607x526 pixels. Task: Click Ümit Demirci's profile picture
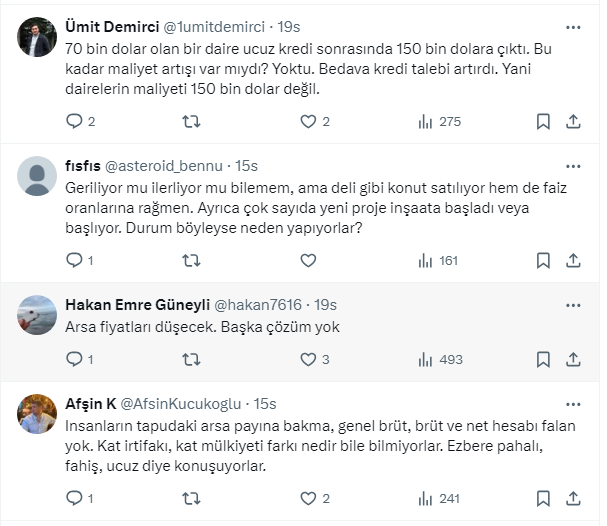38,40
